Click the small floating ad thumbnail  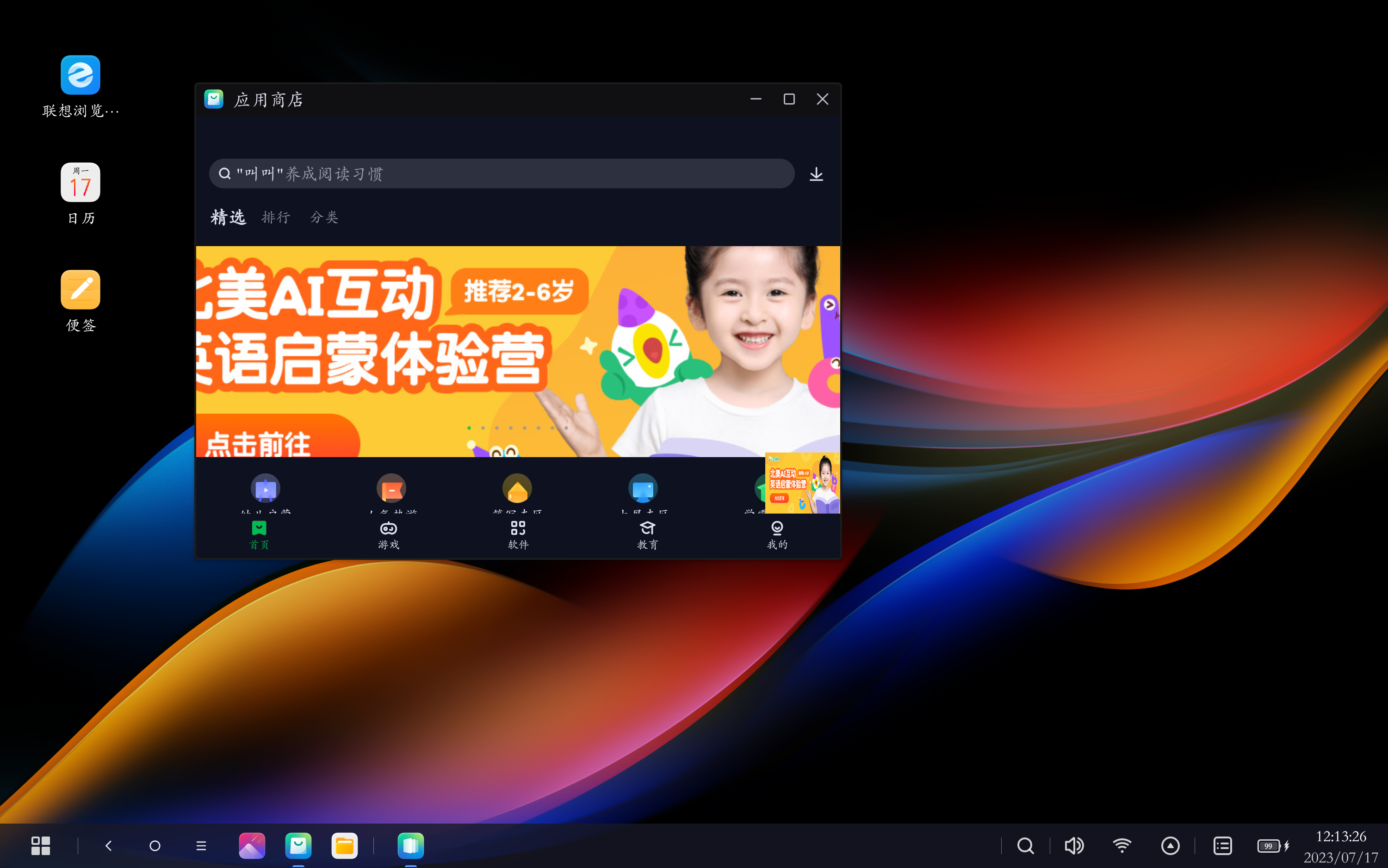[802, 484]
